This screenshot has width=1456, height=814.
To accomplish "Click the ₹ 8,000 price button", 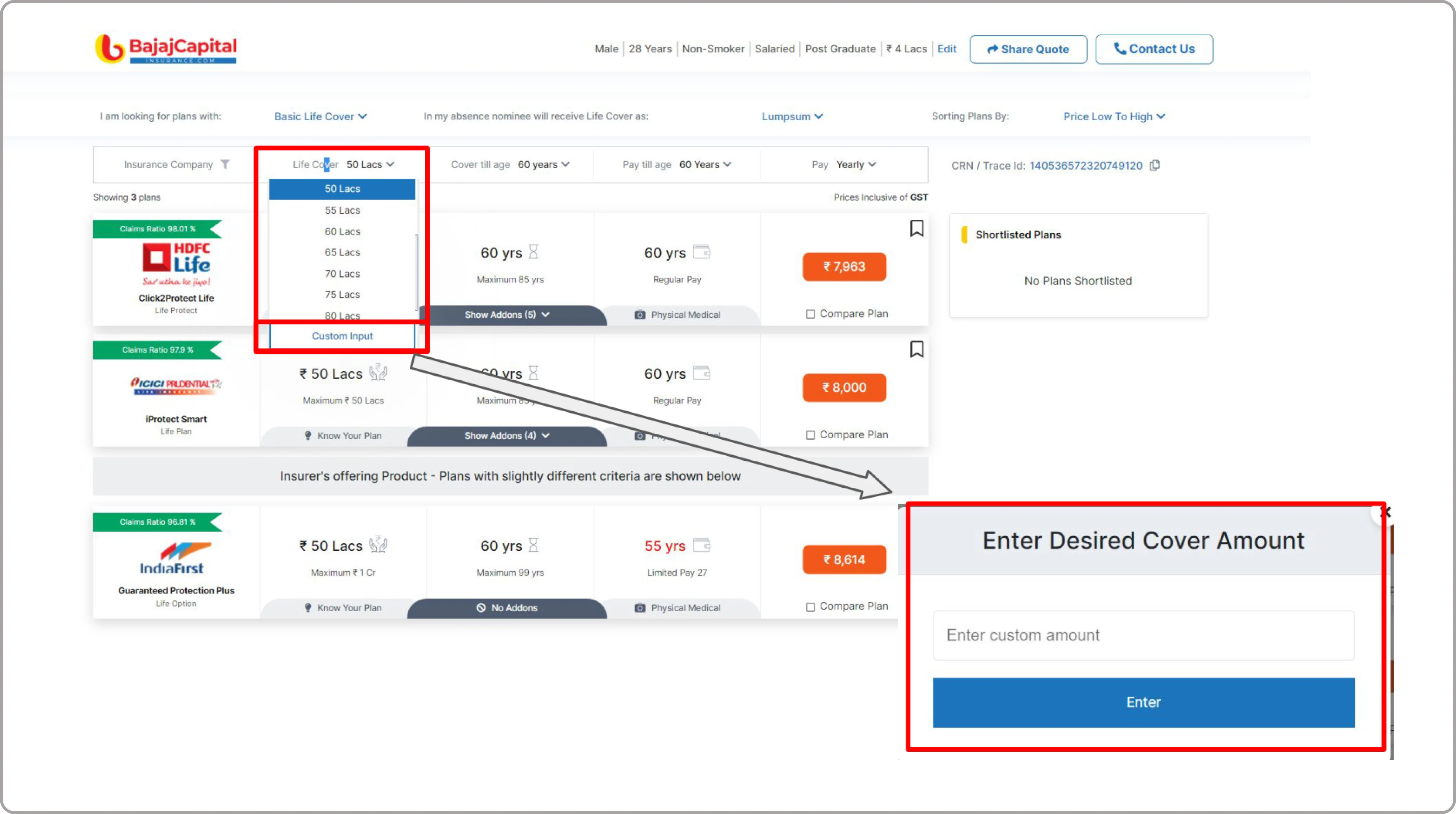I will coord(844,388).
